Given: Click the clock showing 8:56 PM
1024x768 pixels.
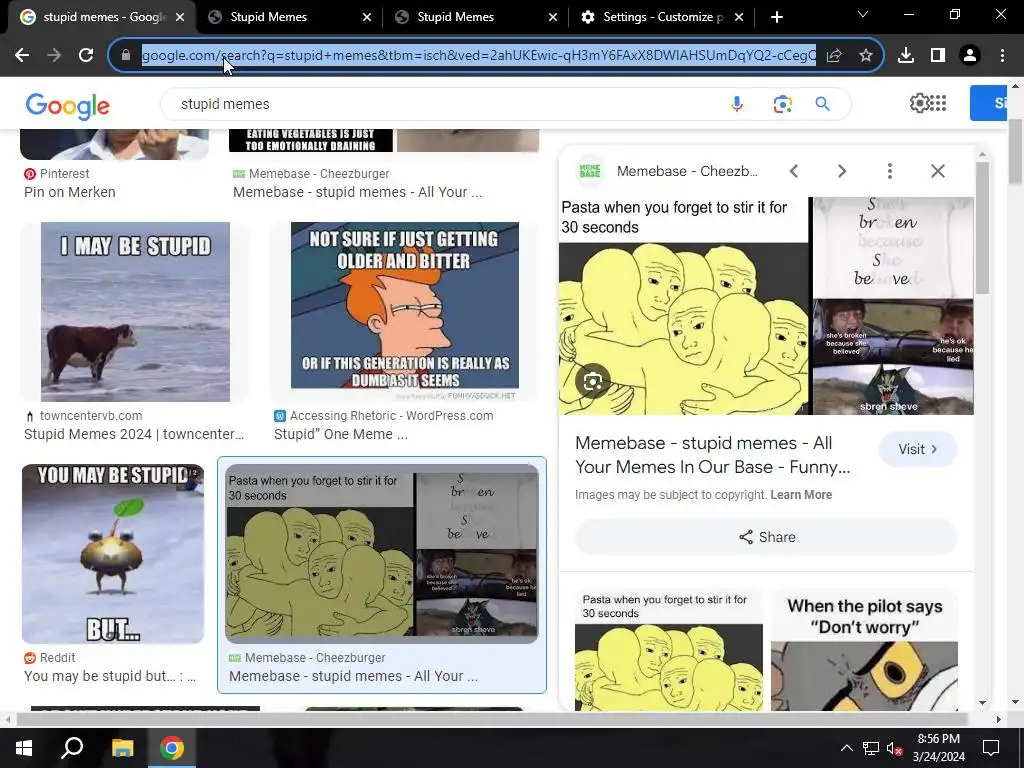Looking at the screenshot, I should [938, 739].
